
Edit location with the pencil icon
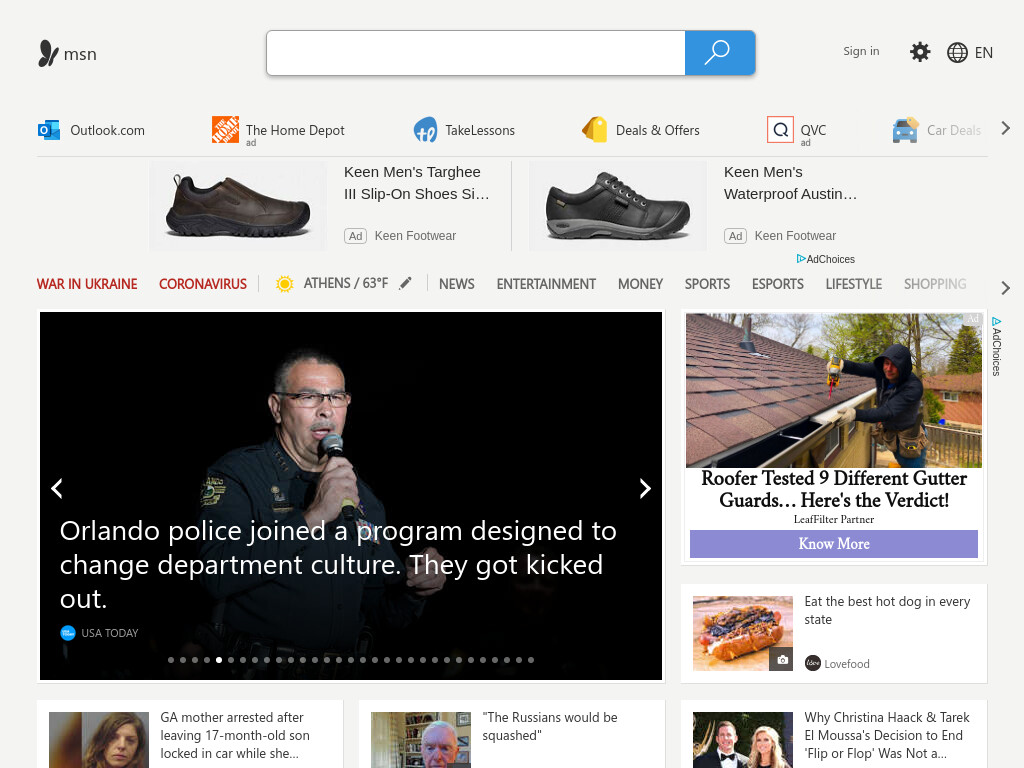(406, 283)
